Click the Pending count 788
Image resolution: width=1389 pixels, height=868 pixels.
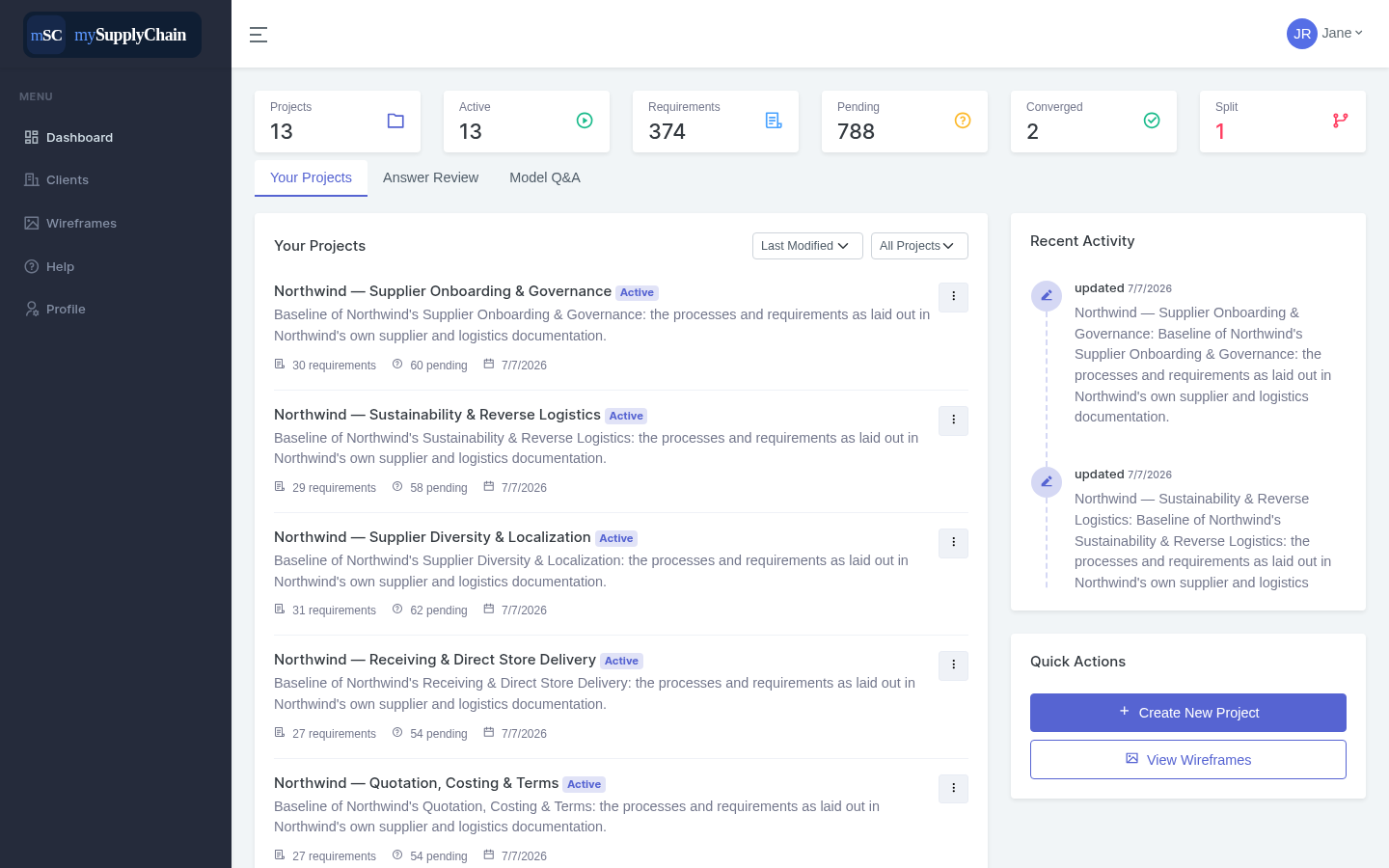coord(856,131)
